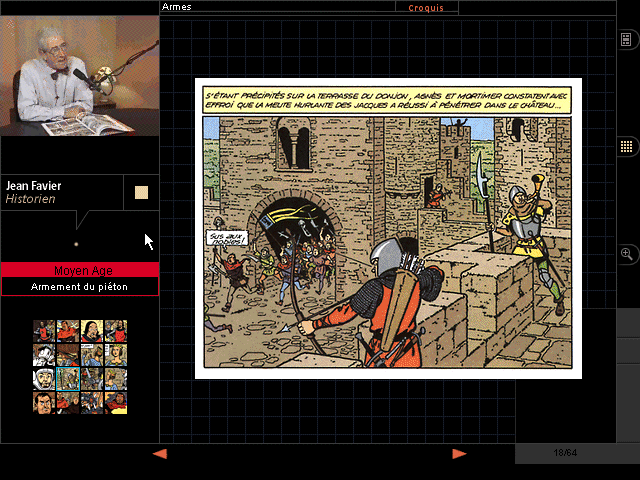Choose the Armement du piéton topic
The width and height of the screenshot is (640, 480).
point(80,287)
